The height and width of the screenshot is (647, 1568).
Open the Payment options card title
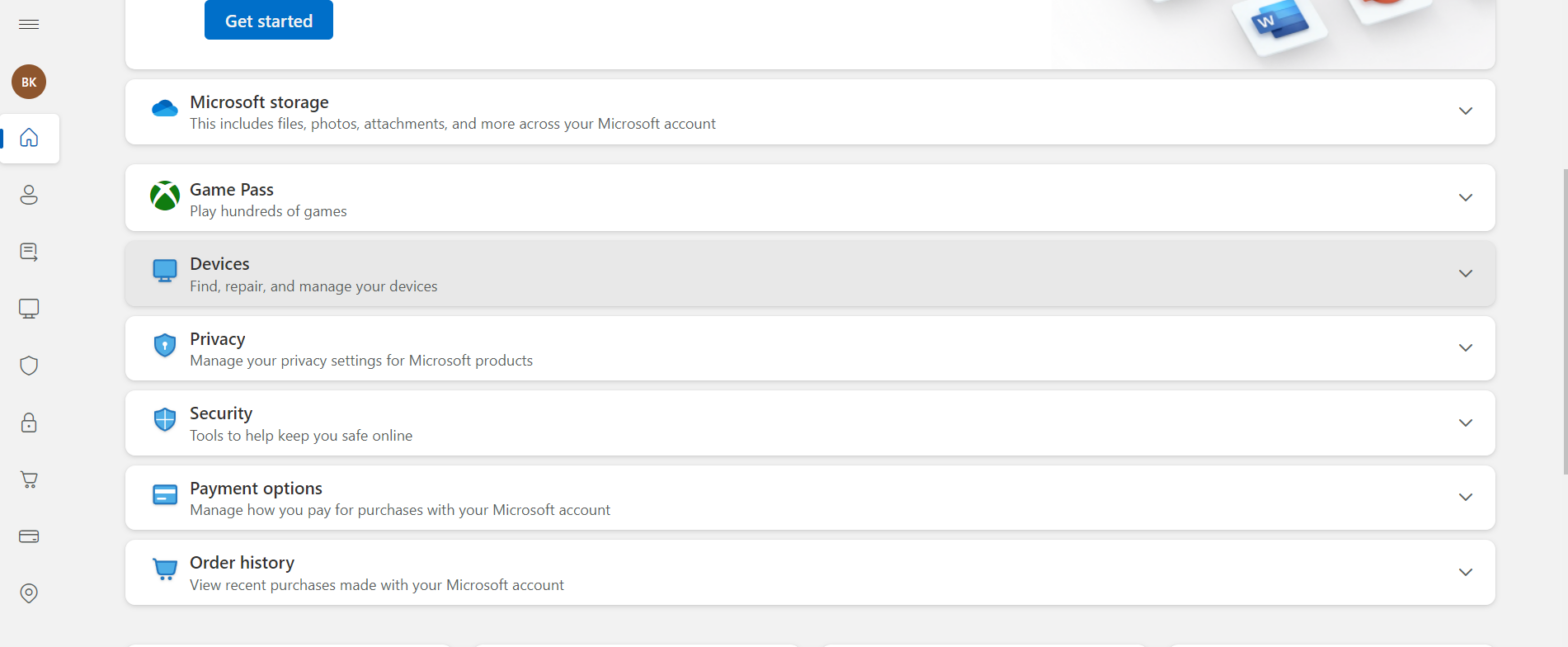[256, 489]
